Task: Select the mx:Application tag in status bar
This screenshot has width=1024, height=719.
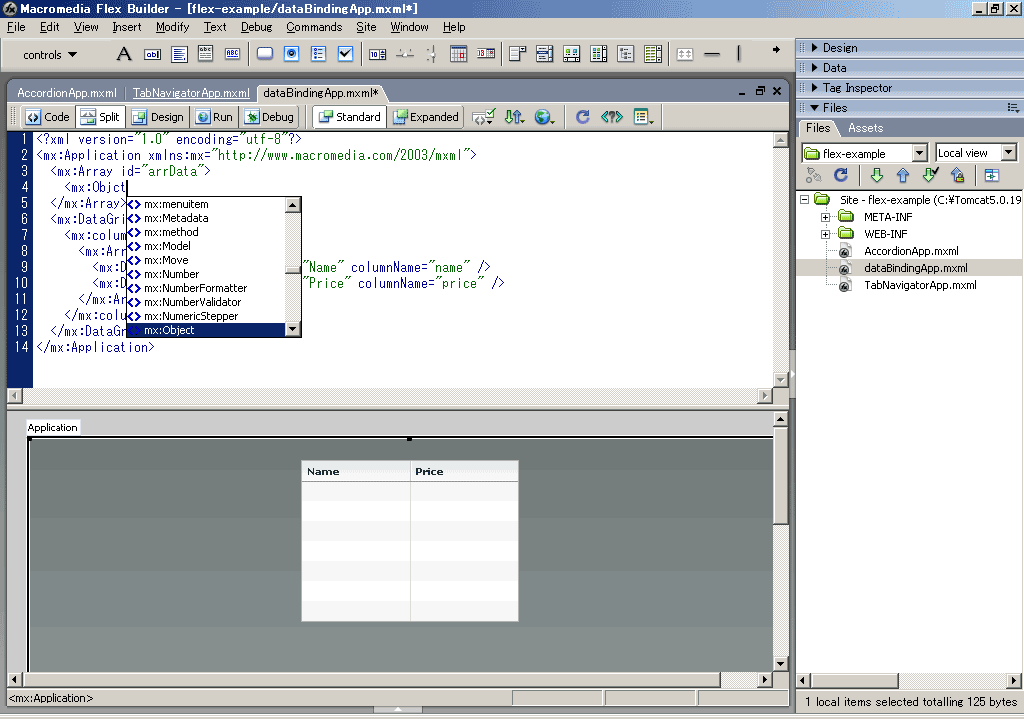Action: pyautogui.click(x=51, y=698)
